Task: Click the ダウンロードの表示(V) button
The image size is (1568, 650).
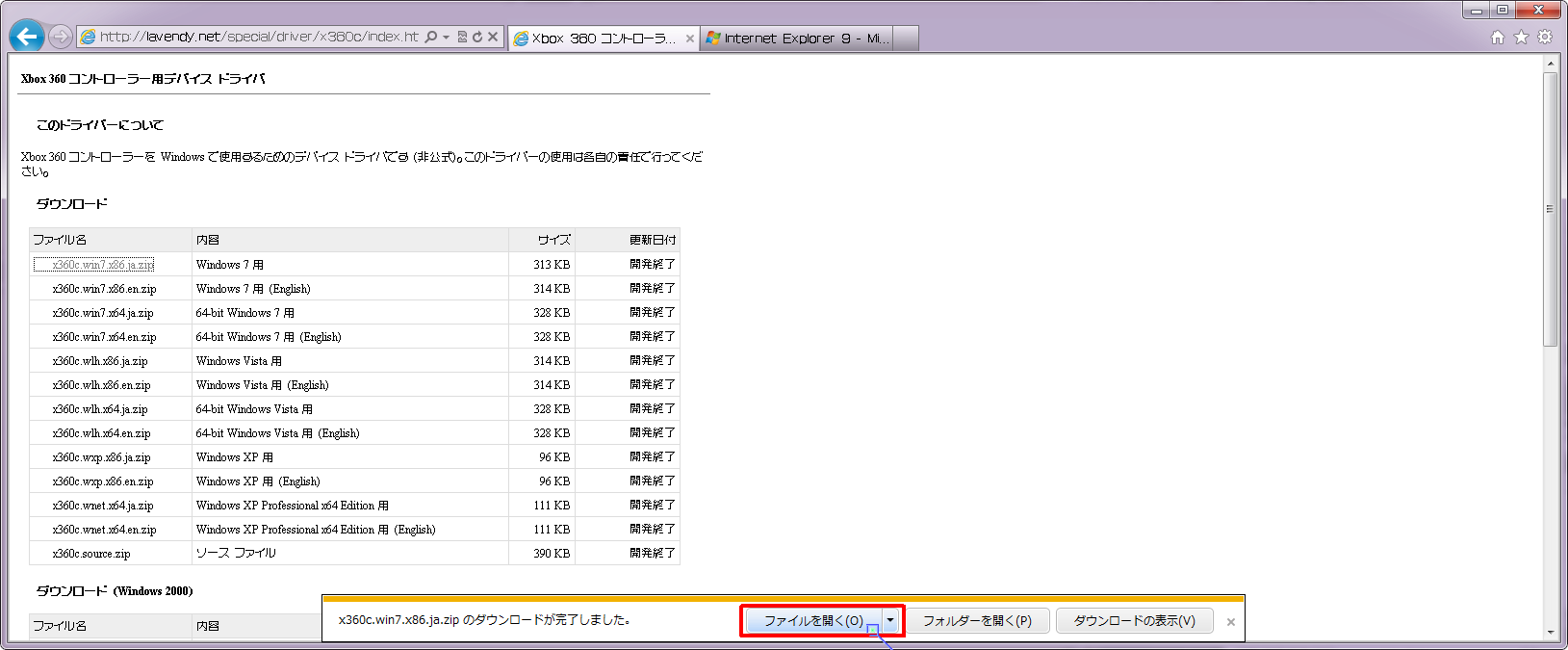Action: 1135,621
